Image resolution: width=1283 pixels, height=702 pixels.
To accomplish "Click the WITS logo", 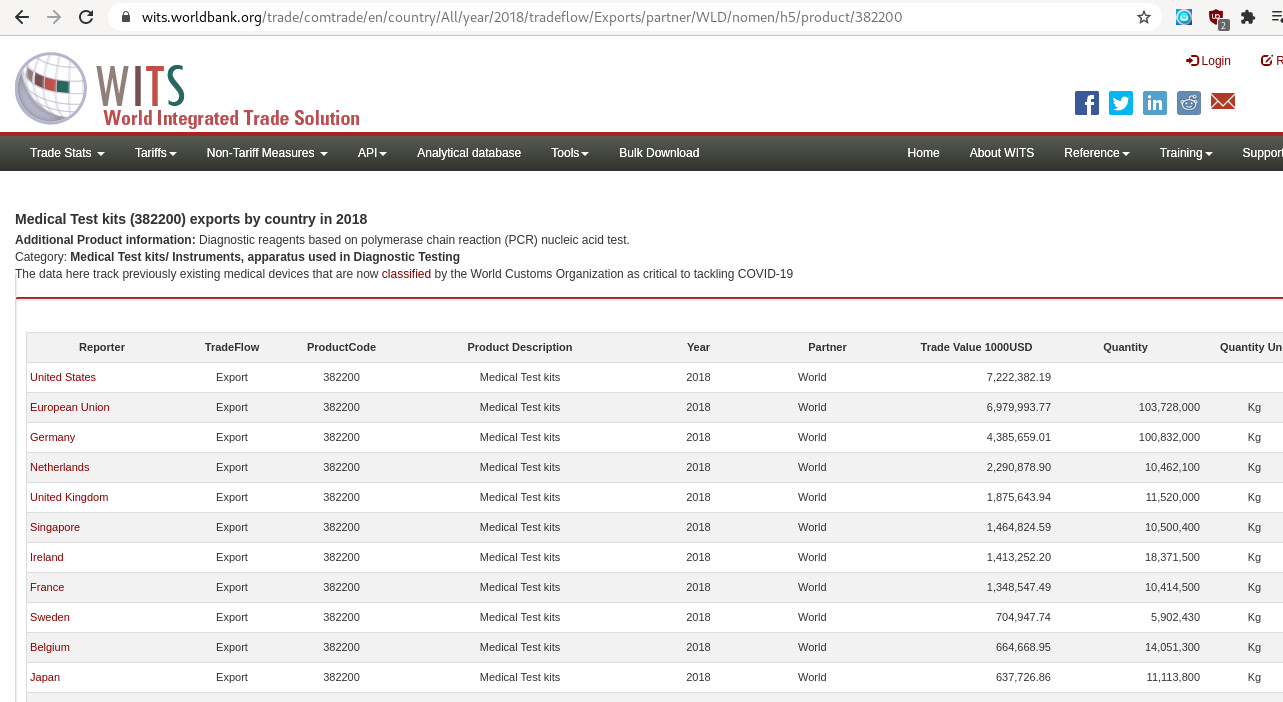I will coord(187,91).
